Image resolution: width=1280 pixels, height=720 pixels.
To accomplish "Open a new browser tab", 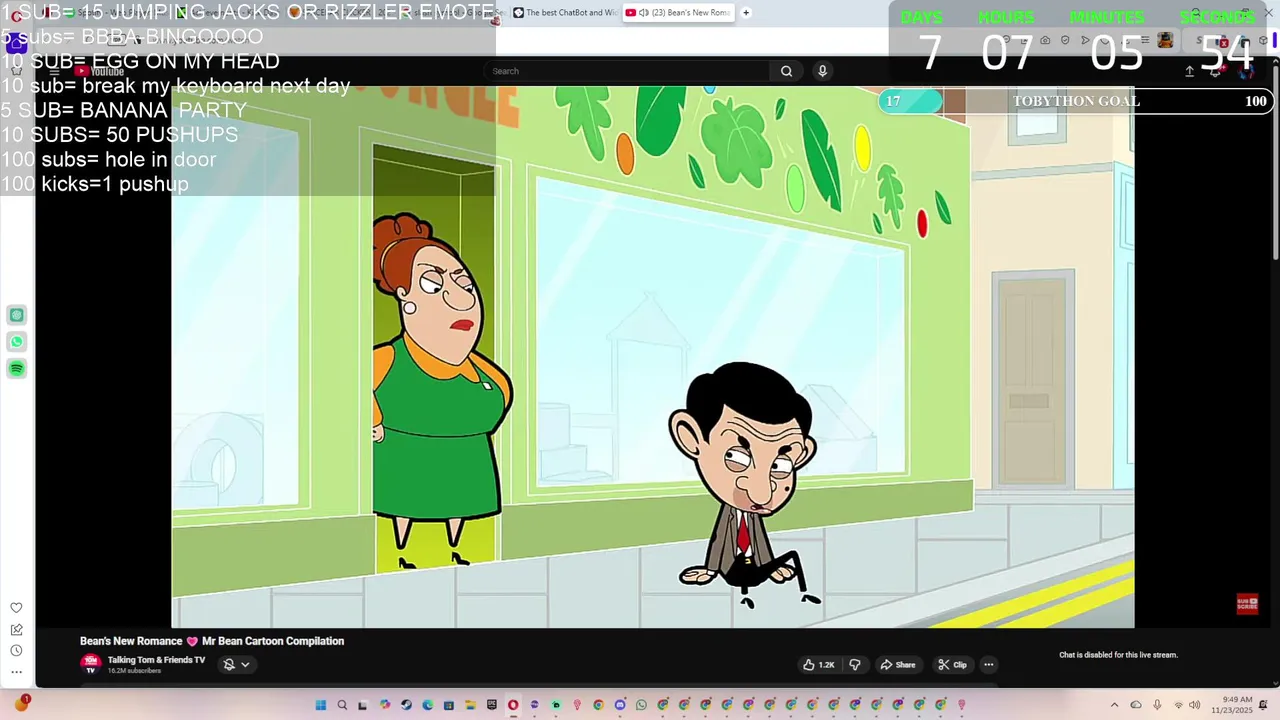I will tap(746, 13).
